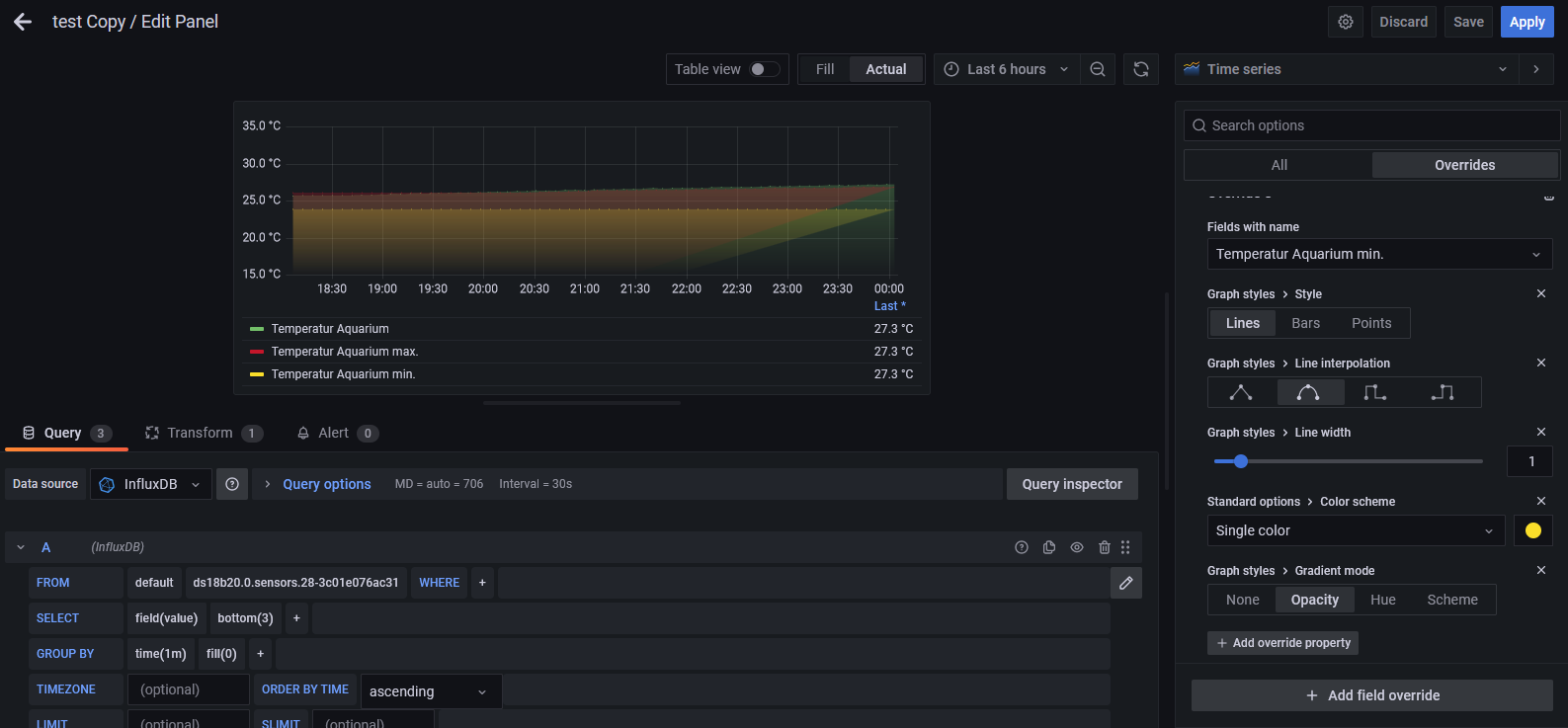Open the Last 6 hours time picker
The width and height of the screenshot is (1568, 728).
tap(1006, 69)
